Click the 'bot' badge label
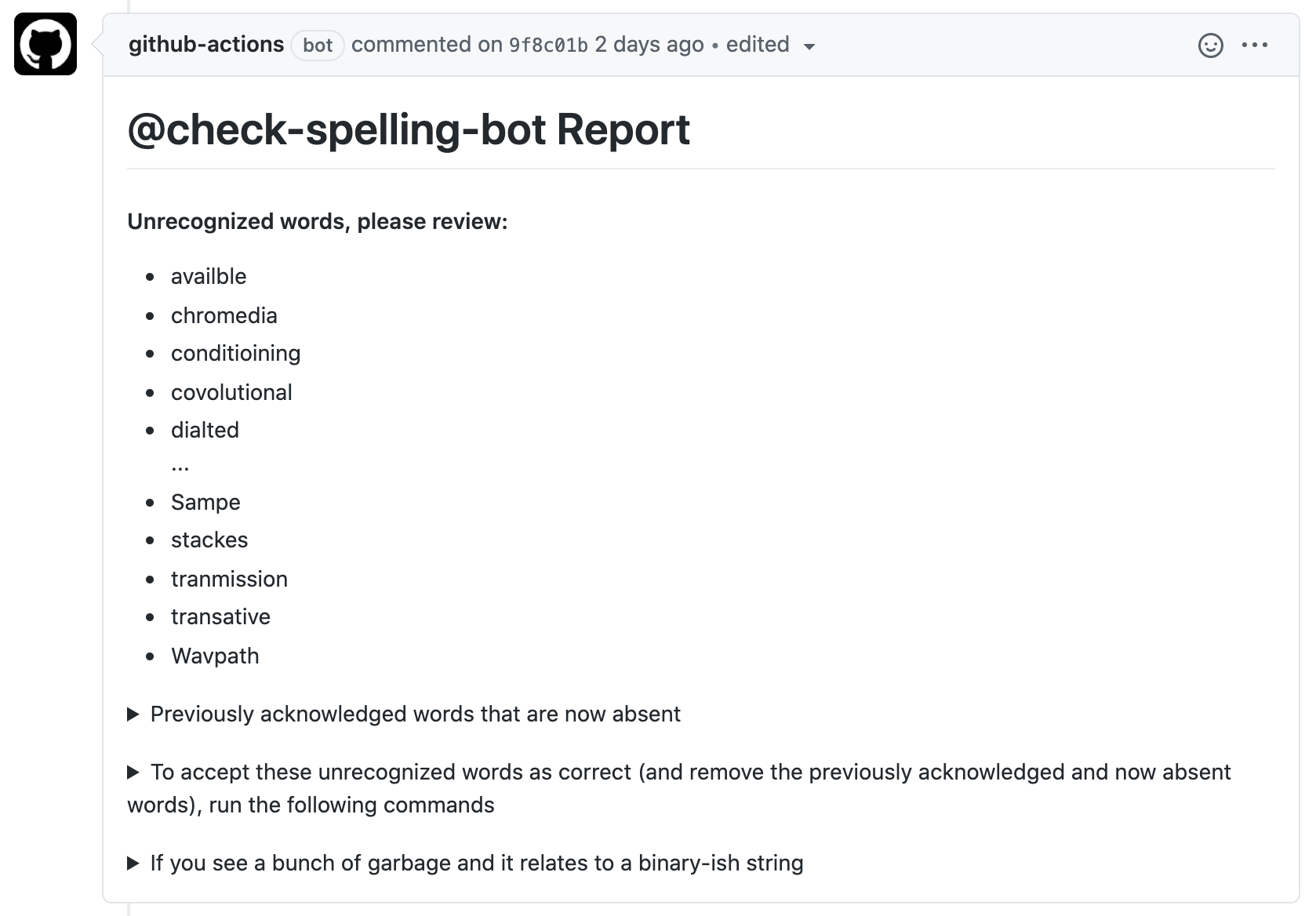The width and height of the screenshot is (1316, 916). click(318, 45)
